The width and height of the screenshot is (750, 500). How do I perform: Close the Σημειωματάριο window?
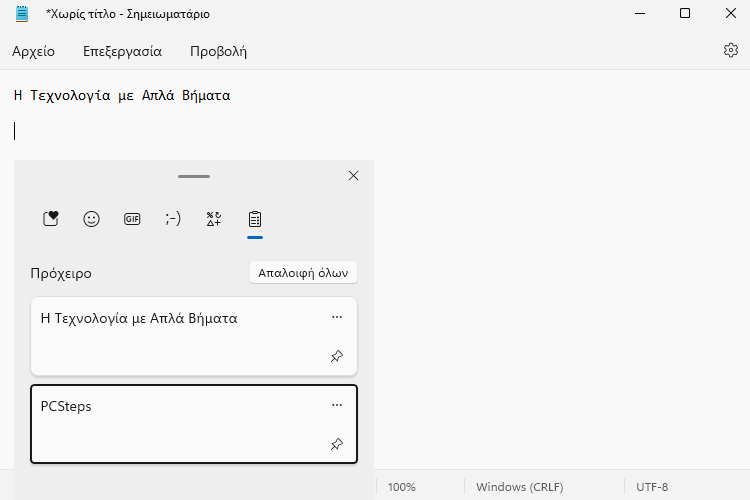click(x=730, y=13)
